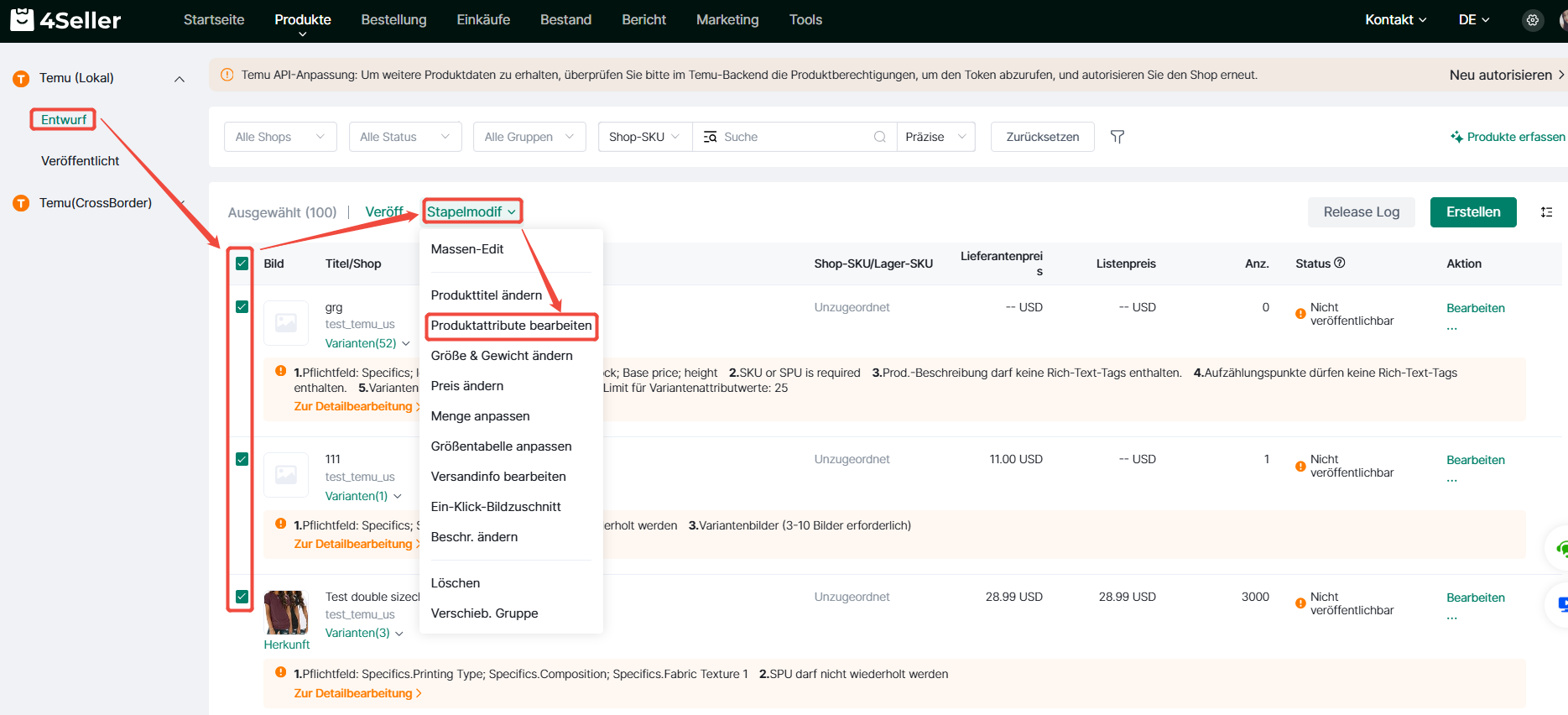The width and height of the screenshot is (1568, 715).
Task: Open more actions dots for 111 row
Action: 1452,480
